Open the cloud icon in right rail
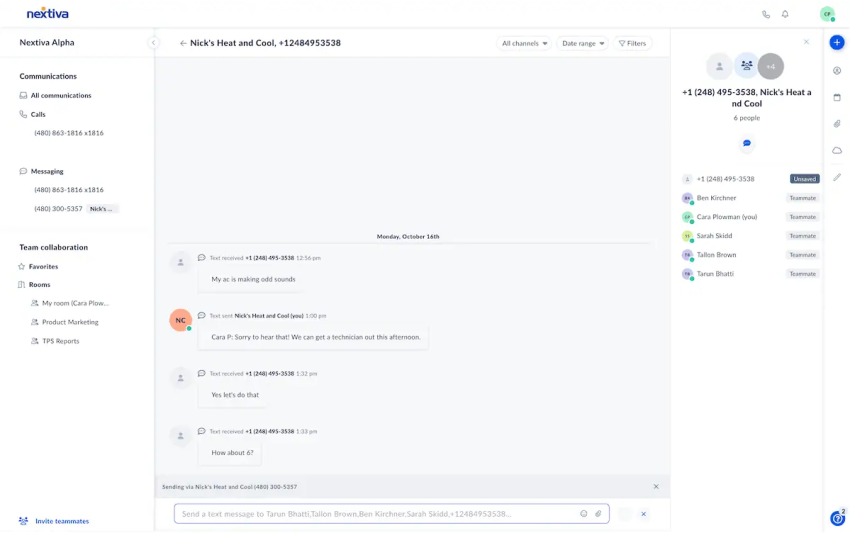 point(837,150)
